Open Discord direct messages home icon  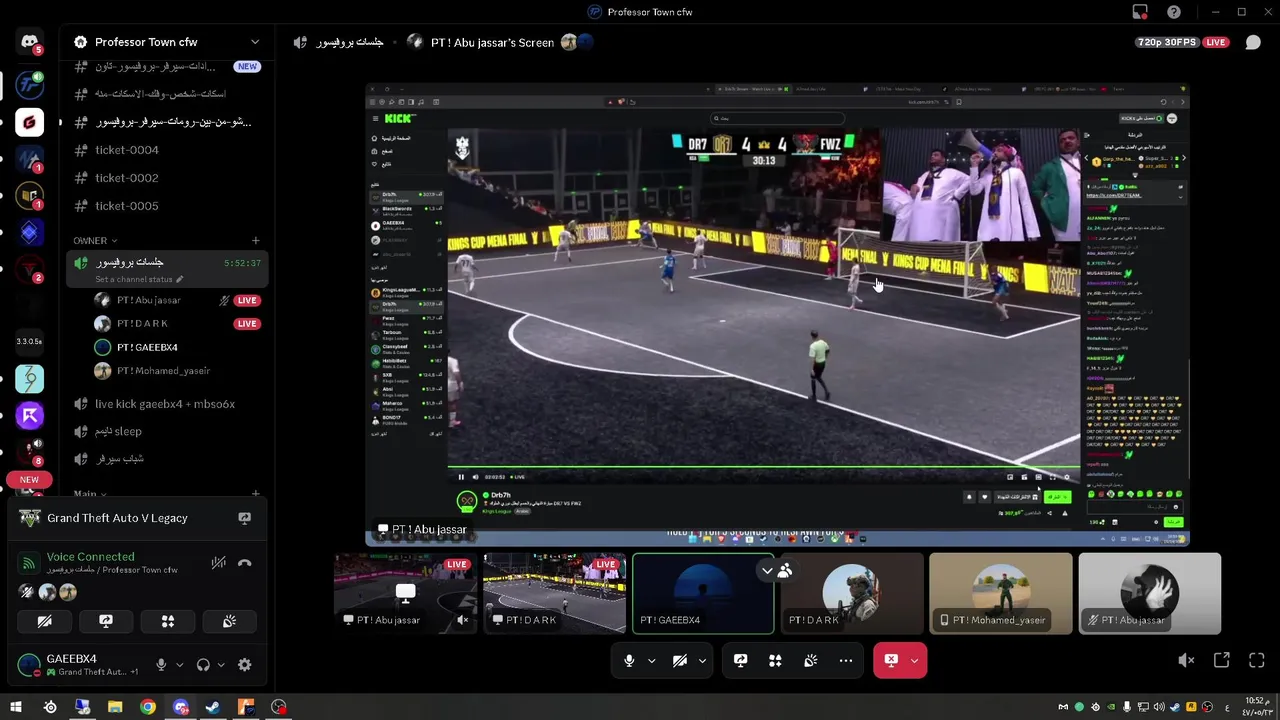tap(29, 42)
